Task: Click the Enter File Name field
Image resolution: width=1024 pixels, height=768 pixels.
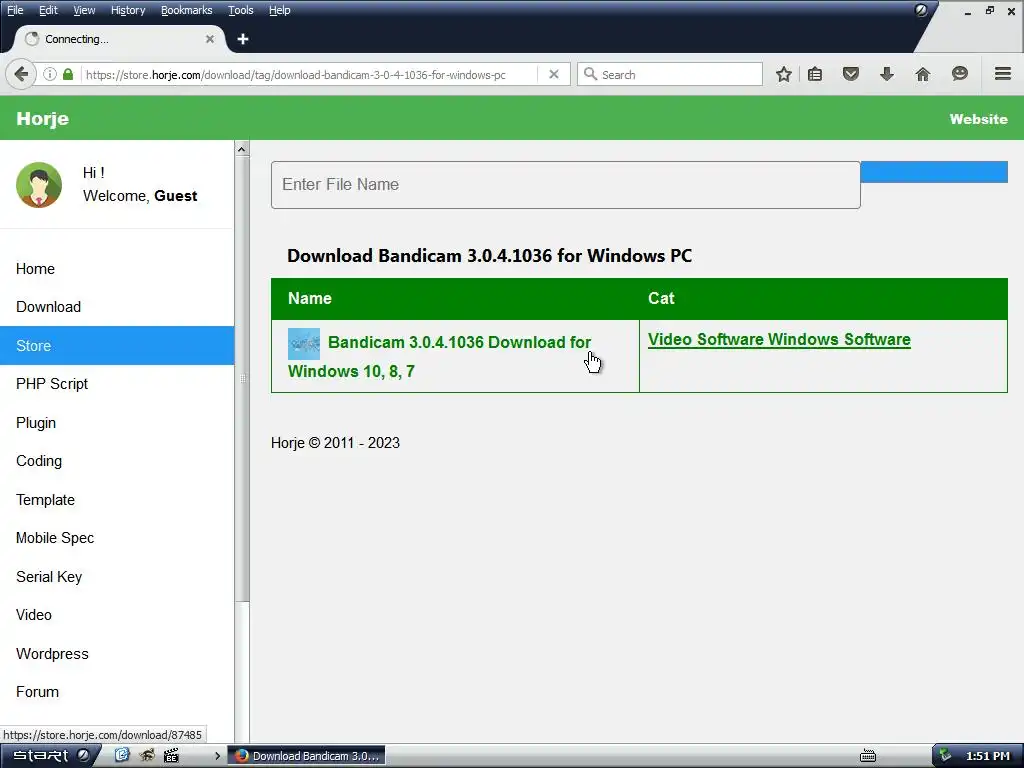Action: [x=566, y=185]
